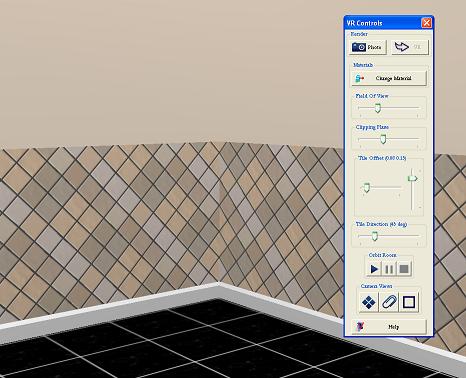Select the square camera view icon
This screenshot has height=378, width=466.
[x=409, y=302]
